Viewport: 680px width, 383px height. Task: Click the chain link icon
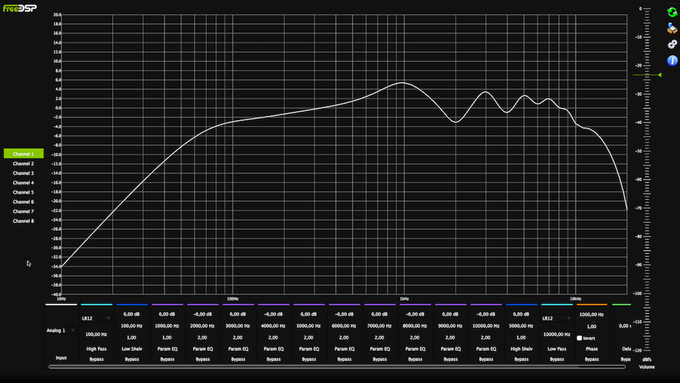coord(672,44)
